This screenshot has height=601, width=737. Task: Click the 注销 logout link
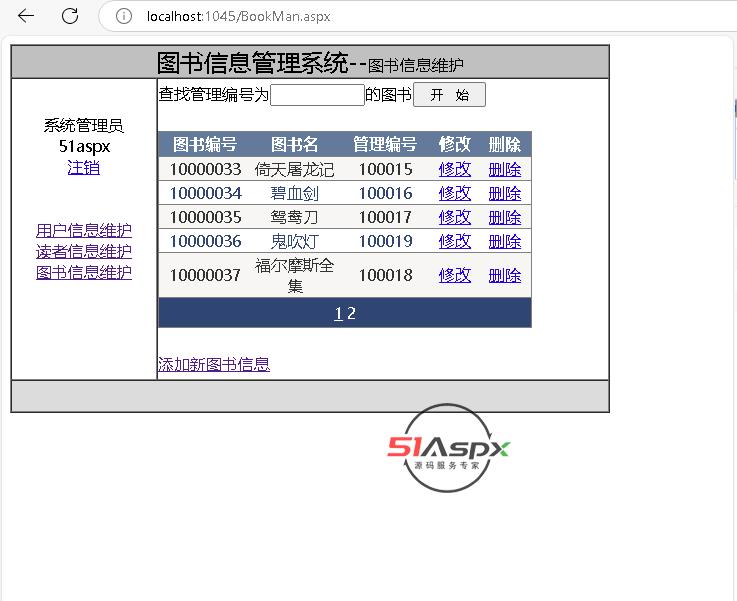click(x=83, y=167)
